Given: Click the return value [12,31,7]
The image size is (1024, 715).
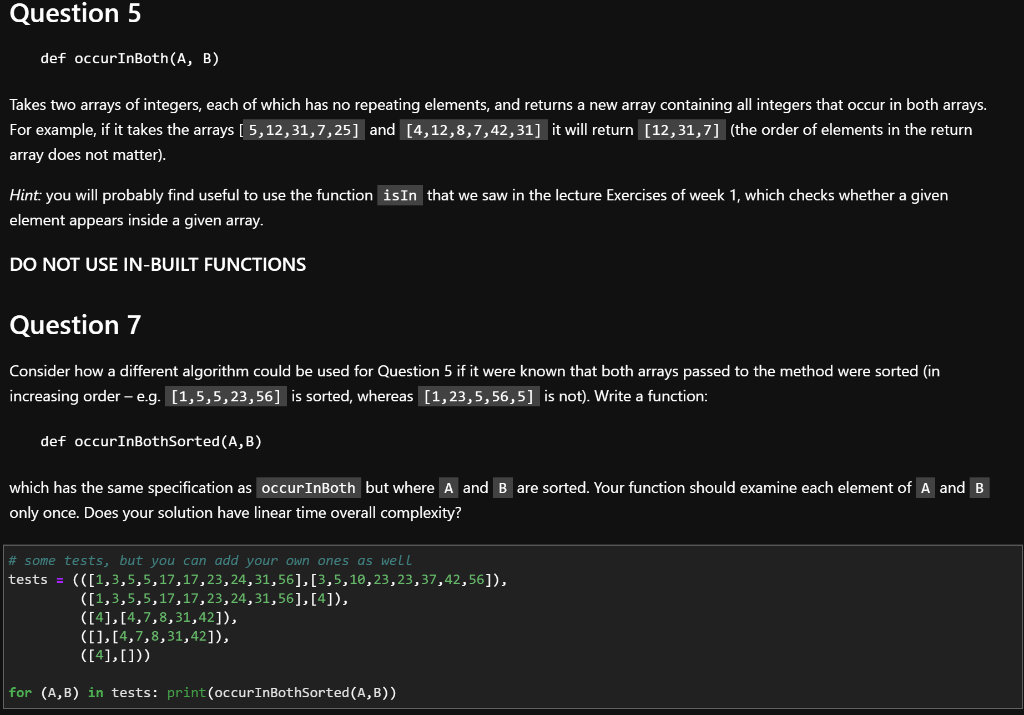Looking at the screenshot, I should pyautogui.click(x=680, y=129).
